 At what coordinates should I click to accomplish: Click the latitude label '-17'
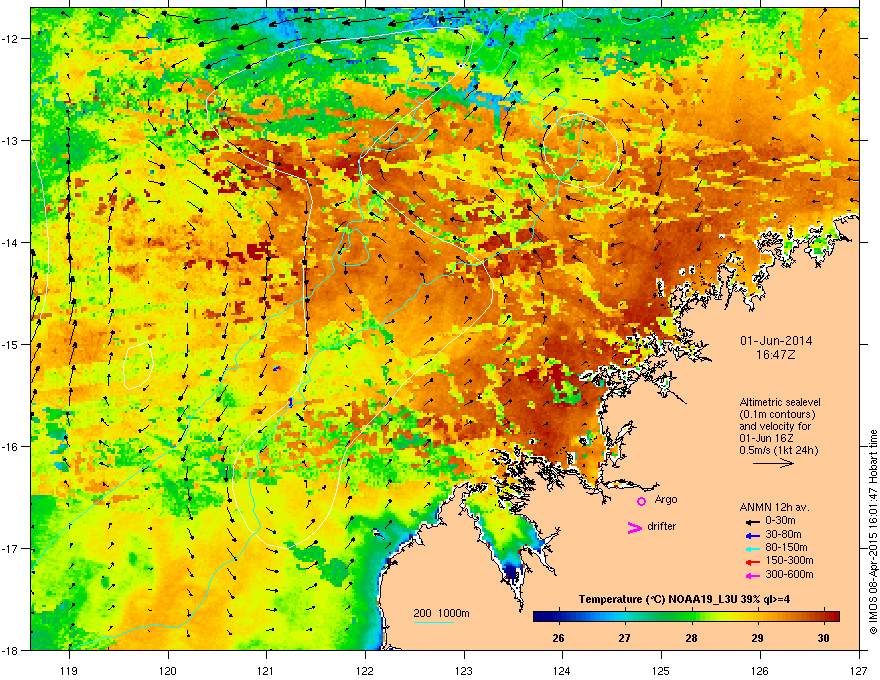coord(10,548)
